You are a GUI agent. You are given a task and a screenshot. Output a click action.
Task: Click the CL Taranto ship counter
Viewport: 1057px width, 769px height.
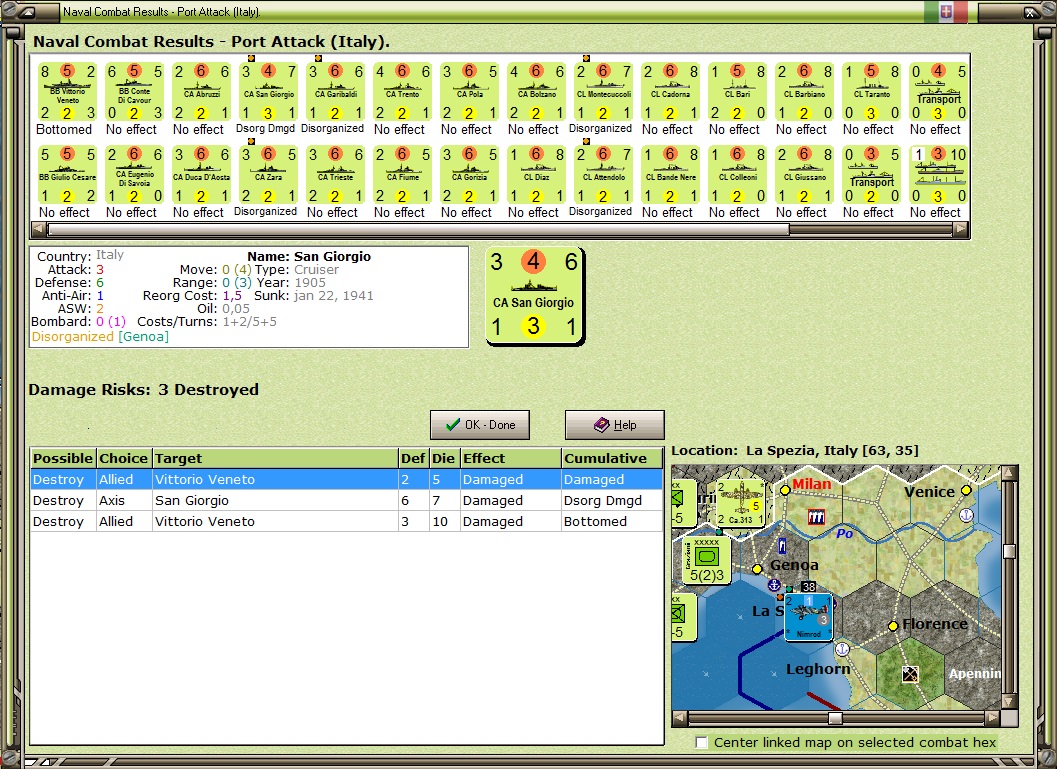click(872, 92)
